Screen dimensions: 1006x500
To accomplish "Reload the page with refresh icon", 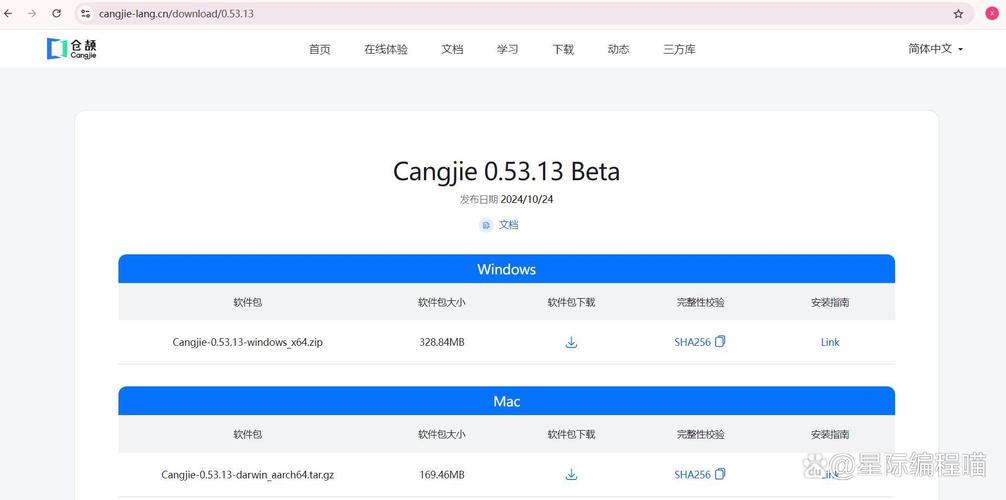I will click(56, 14).
